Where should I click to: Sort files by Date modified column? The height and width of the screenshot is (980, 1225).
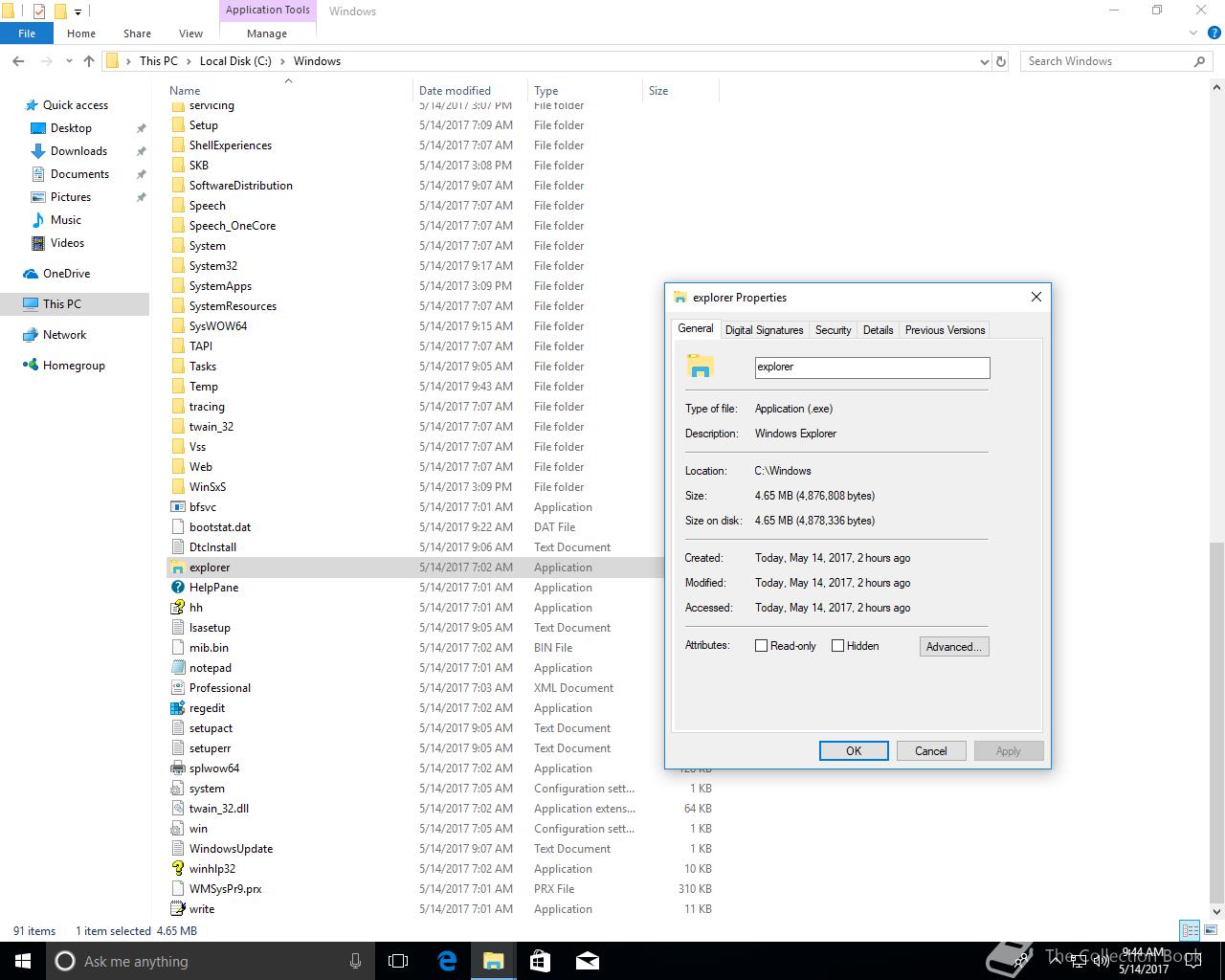469,91
